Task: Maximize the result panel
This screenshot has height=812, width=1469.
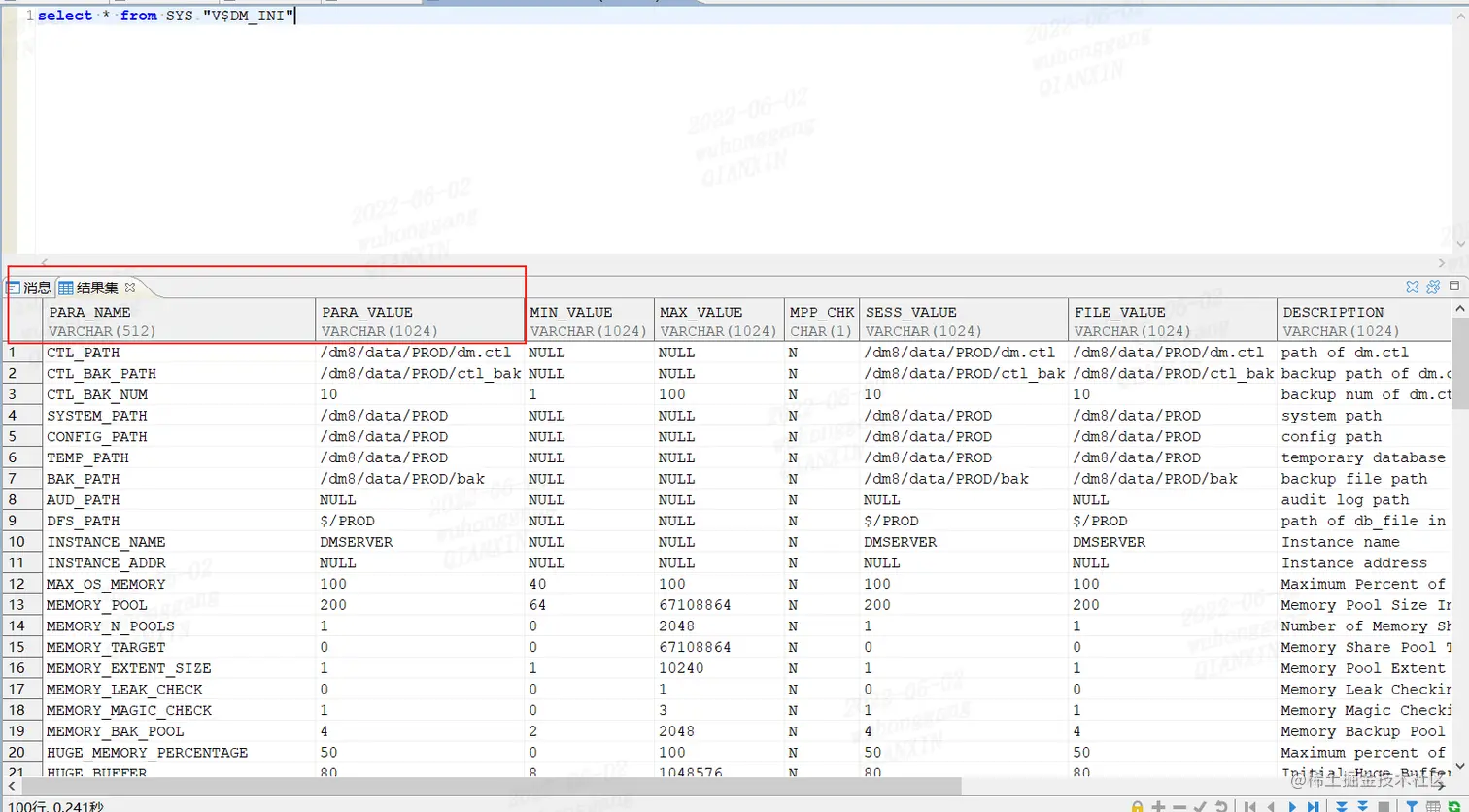Action: coord(1454,287)
